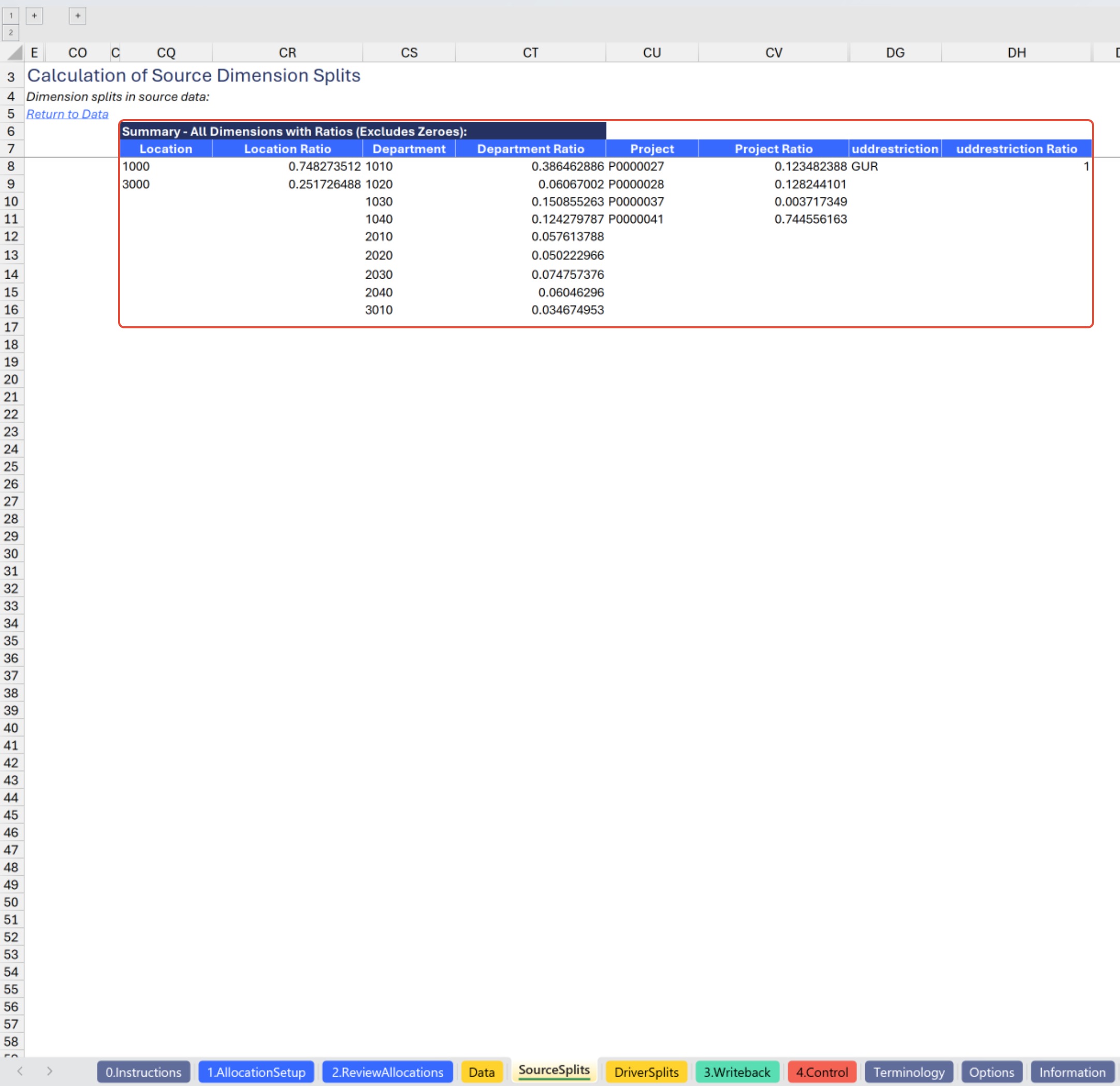Switch to the 3.Writeback tab

737,1071
